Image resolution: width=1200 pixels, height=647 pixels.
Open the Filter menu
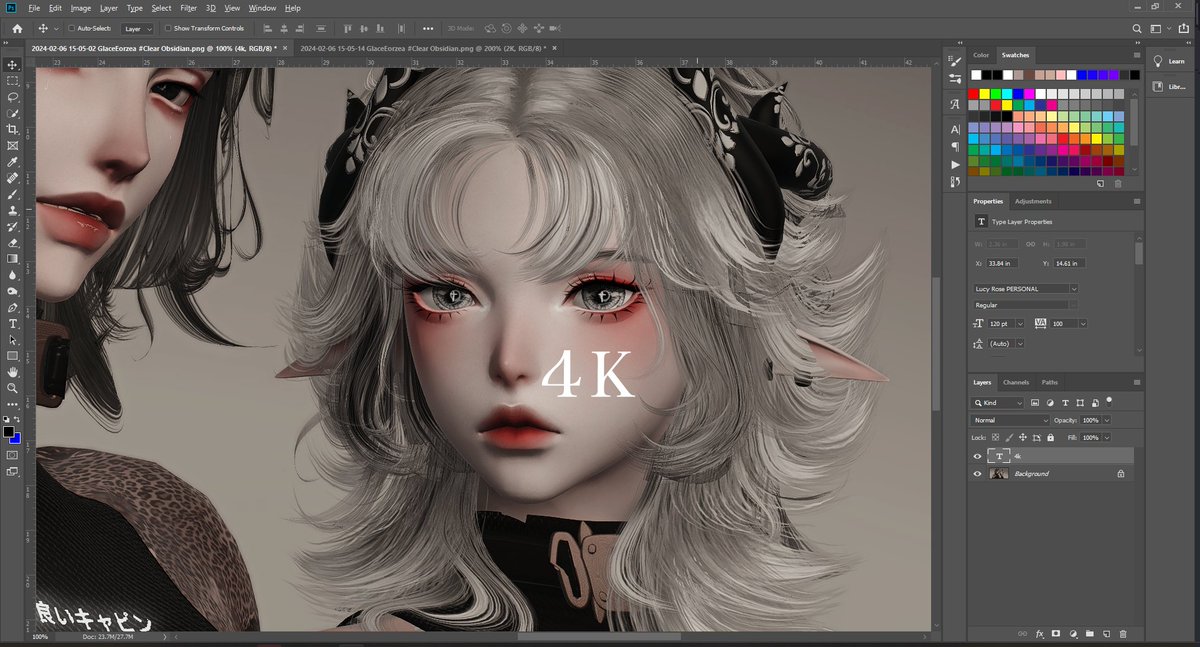[188, 8]
